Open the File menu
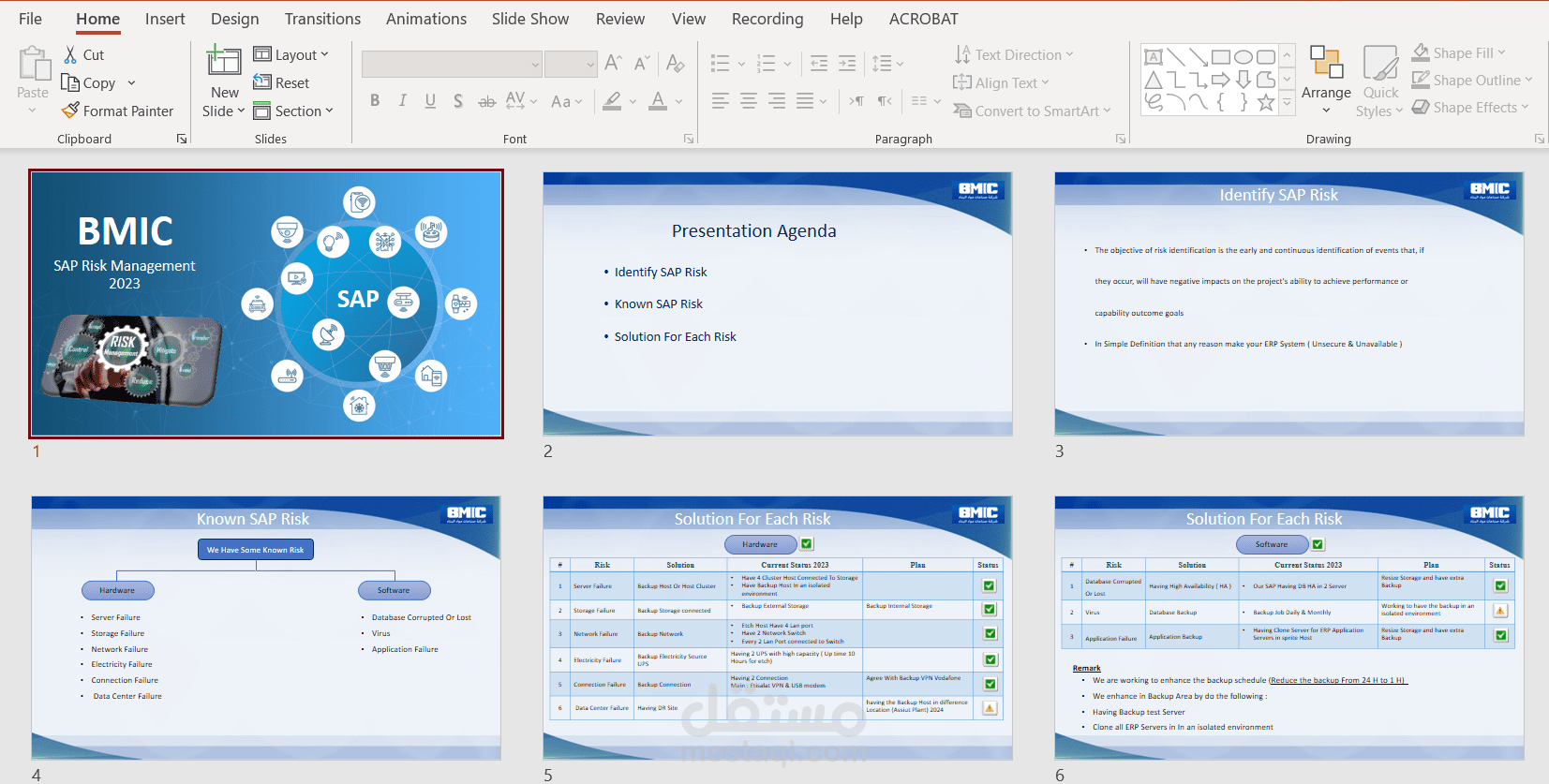Image resolution: width=1549 pixels, height=784 pixels. point(30,19)
